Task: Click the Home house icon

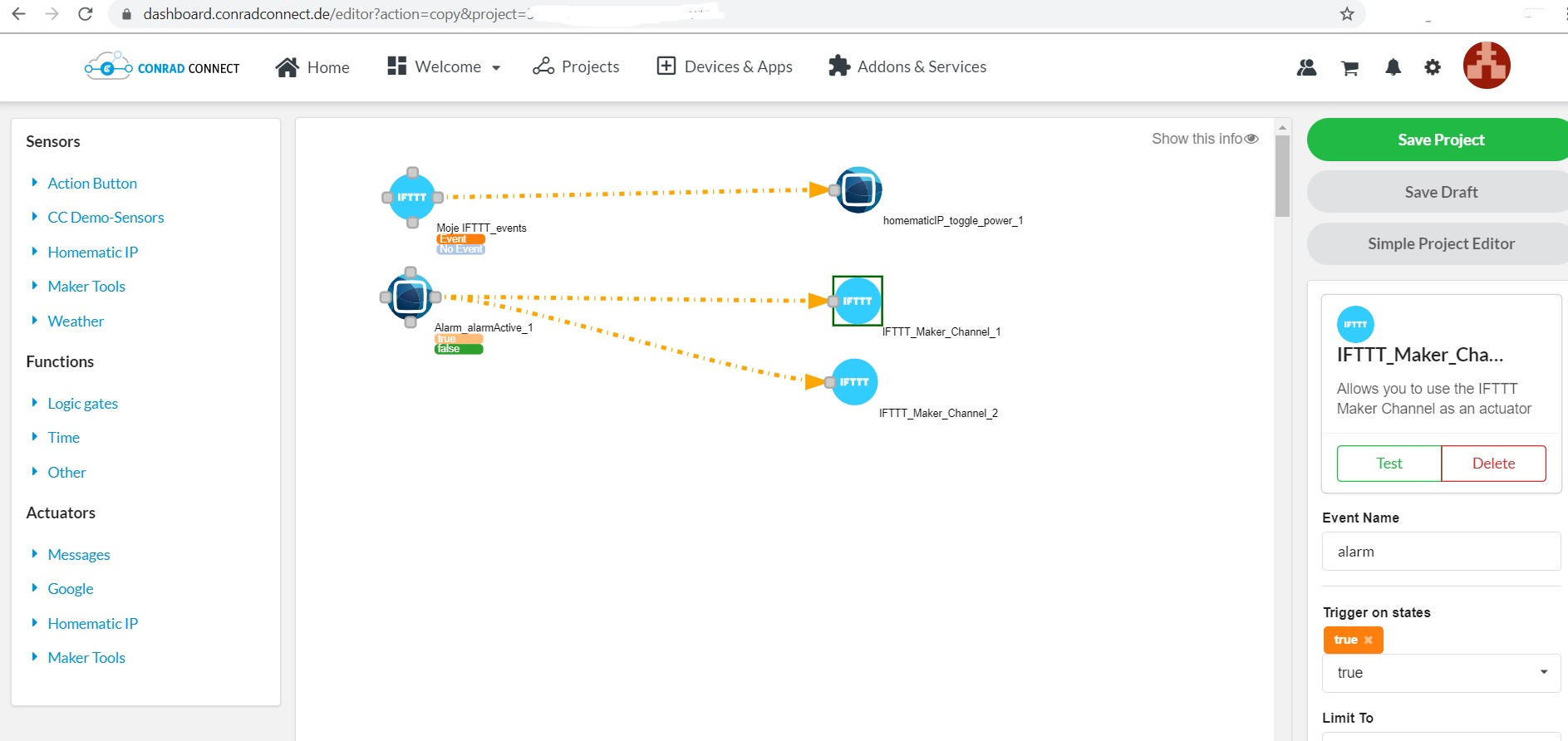Action: point(288,67)
